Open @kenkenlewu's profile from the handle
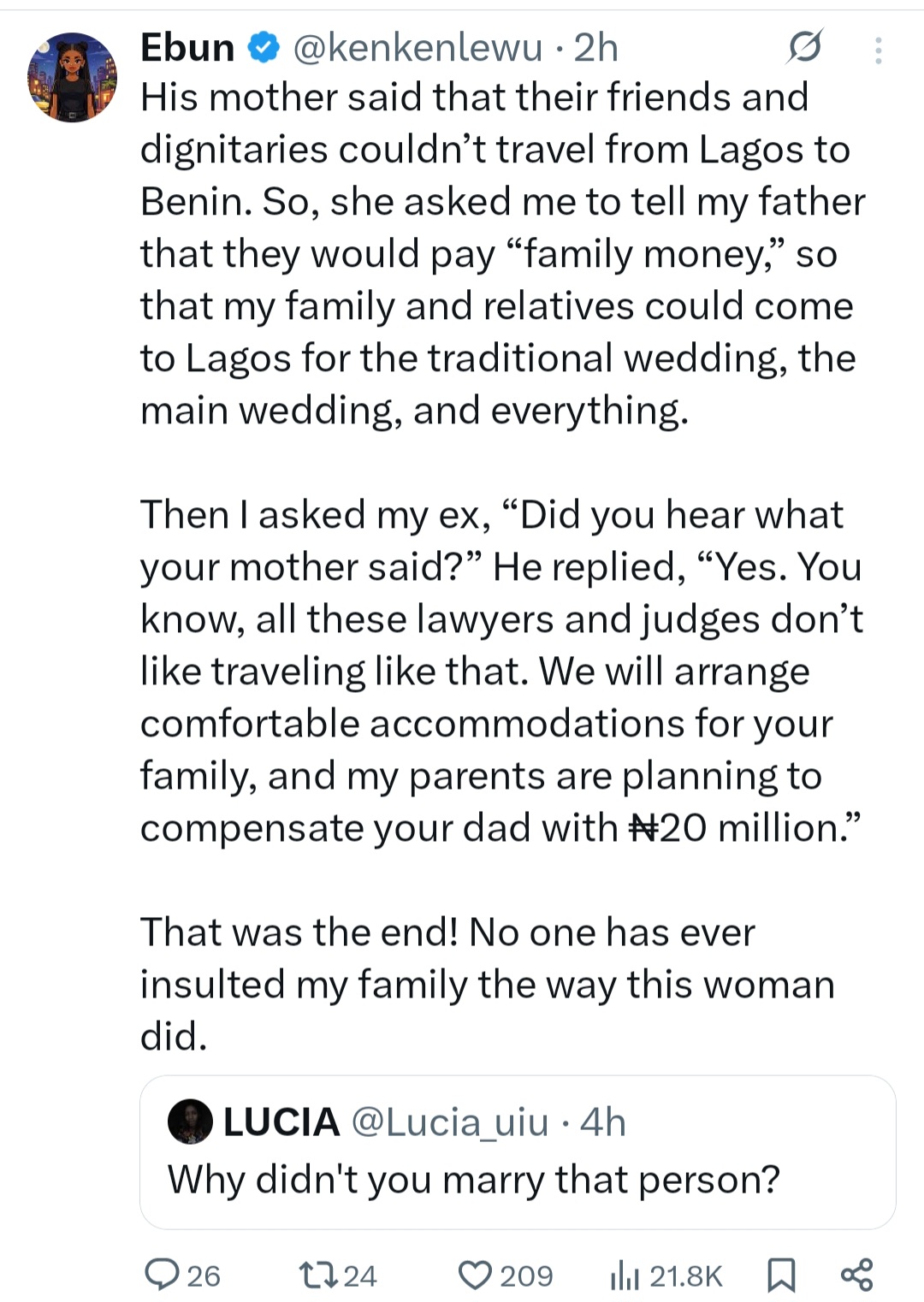924x1302 pixels. tap(417, 49)
